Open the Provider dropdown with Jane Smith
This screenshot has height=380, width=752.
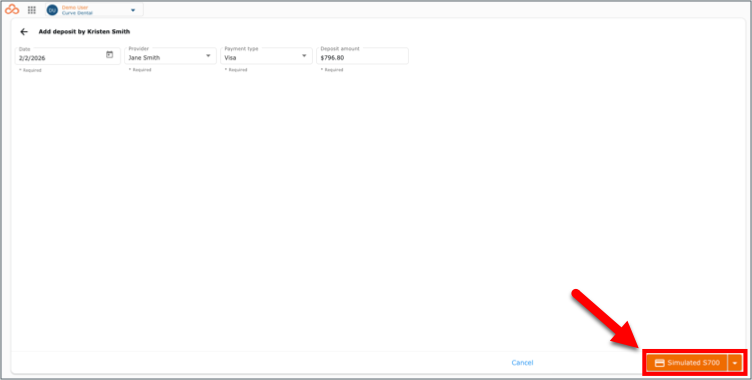[170, 56]
